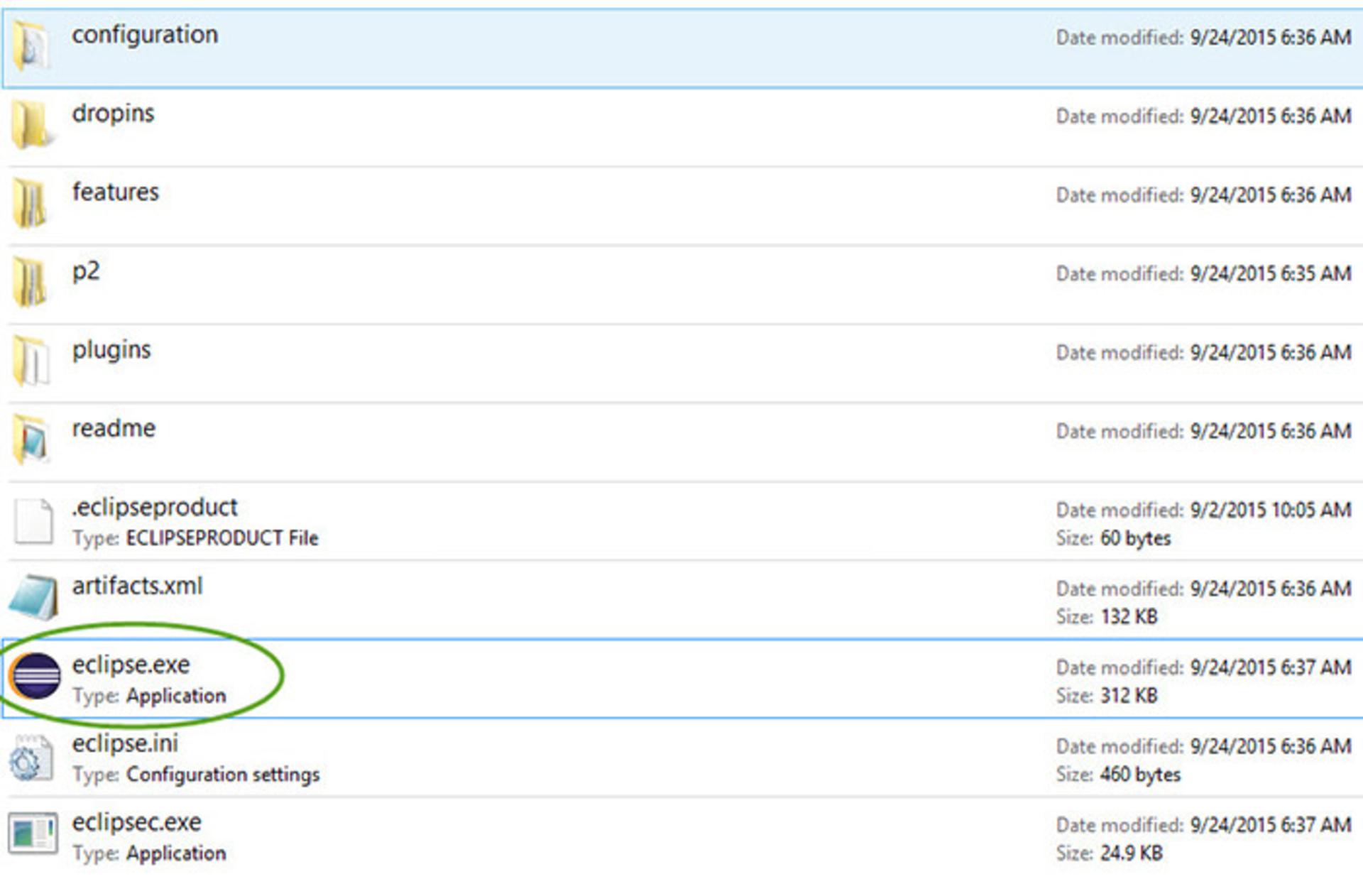Select the artifacts.xml file name
1363x896 pixels.
(138, 586)
